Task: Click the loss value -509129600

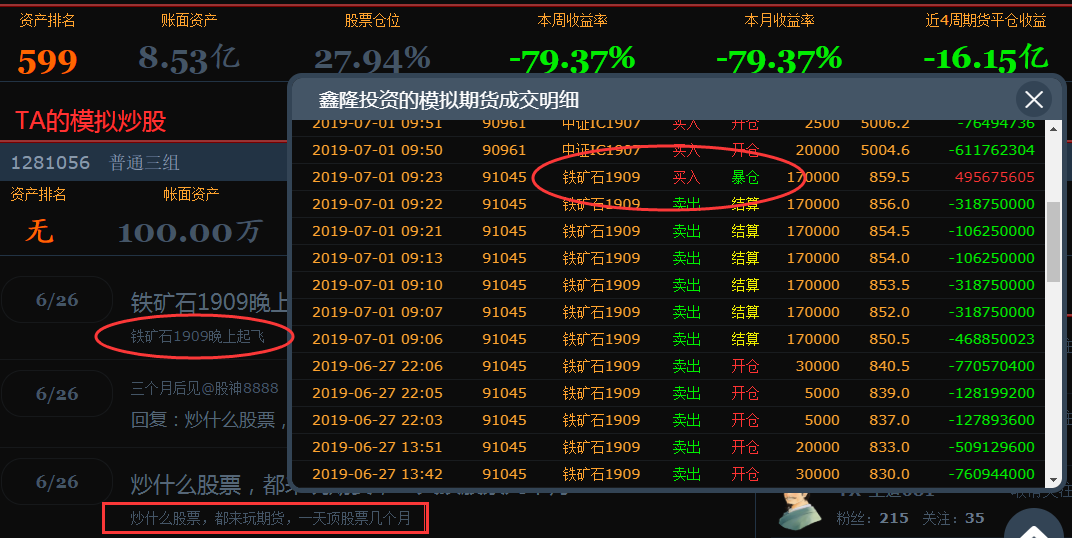Action: point(991,447)
